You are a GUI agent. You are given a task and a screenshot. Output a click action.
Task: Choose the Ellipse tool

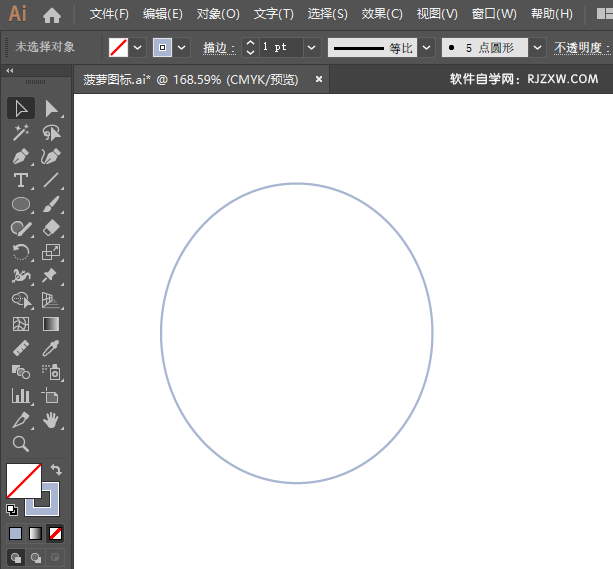21,205
